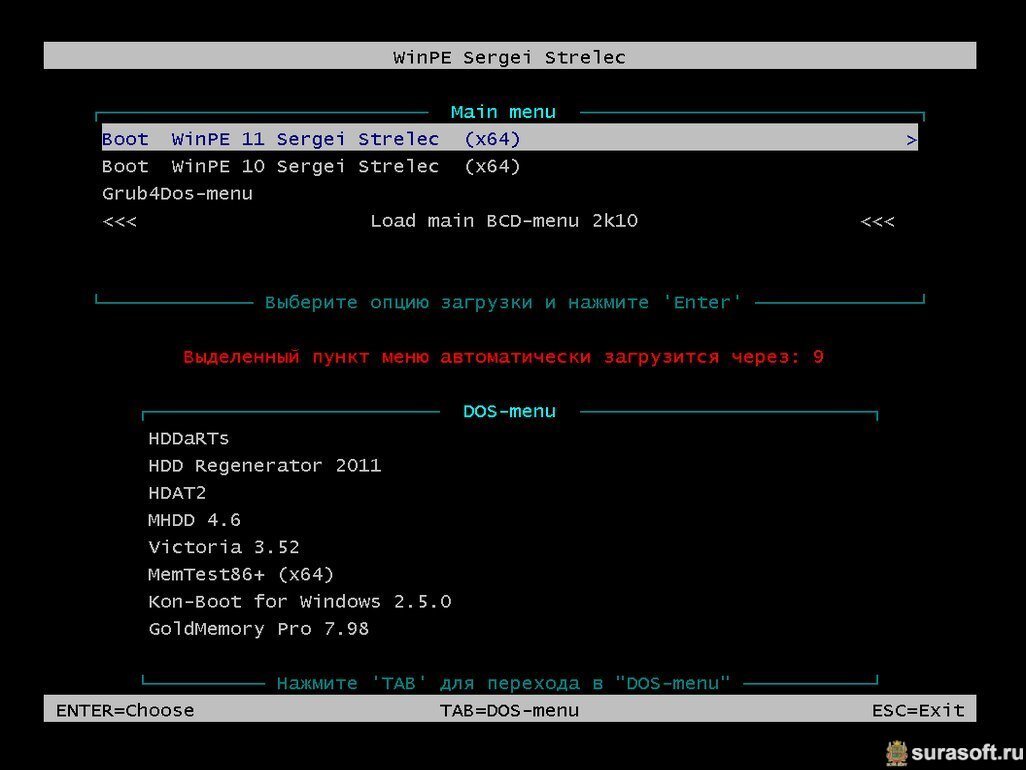Start the HDAT2 utility
1026x770 pixels.
tap(177, 493)
